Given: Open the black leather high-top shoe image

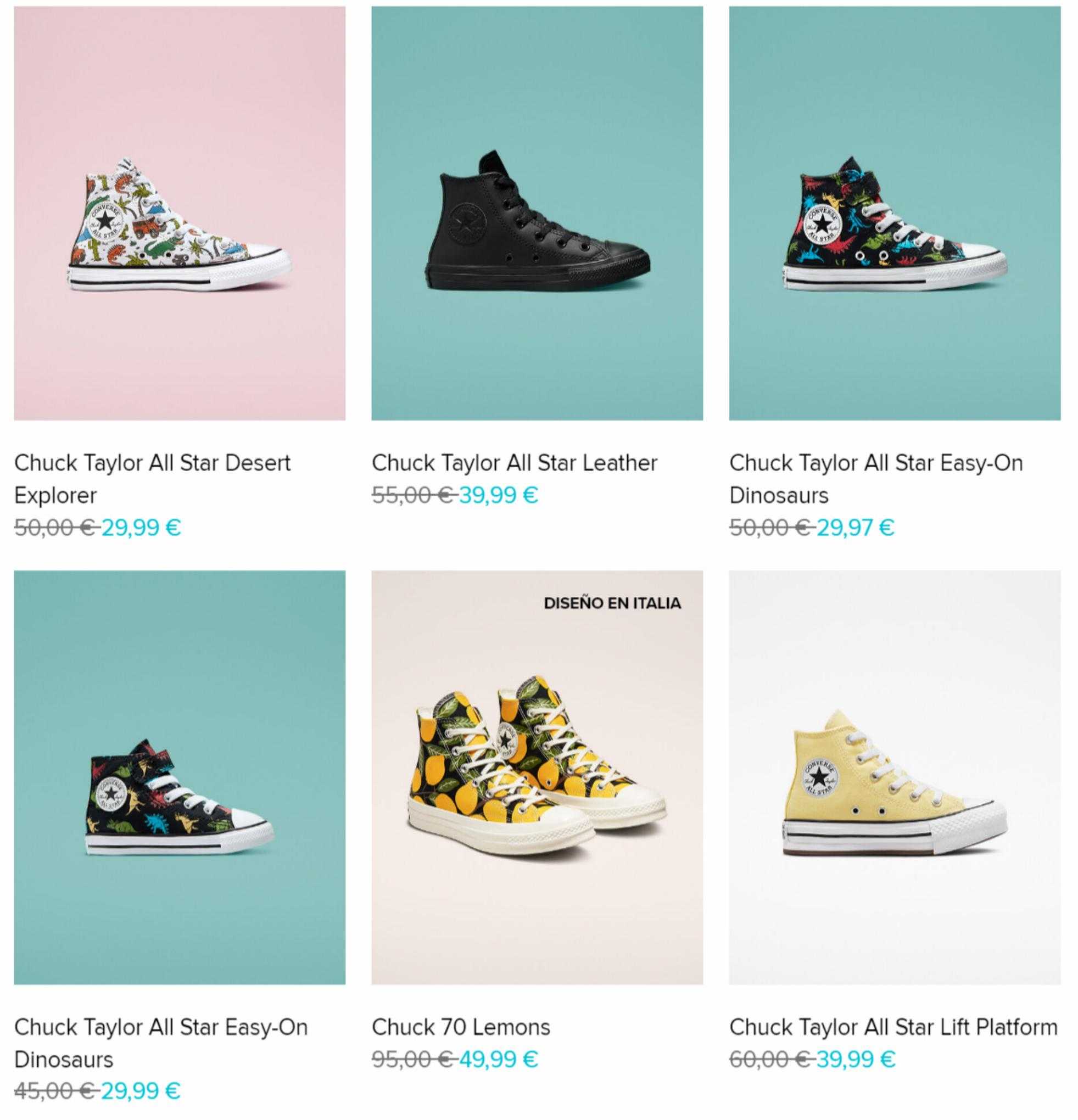Looking at the screenshot, I should [537, 213].
